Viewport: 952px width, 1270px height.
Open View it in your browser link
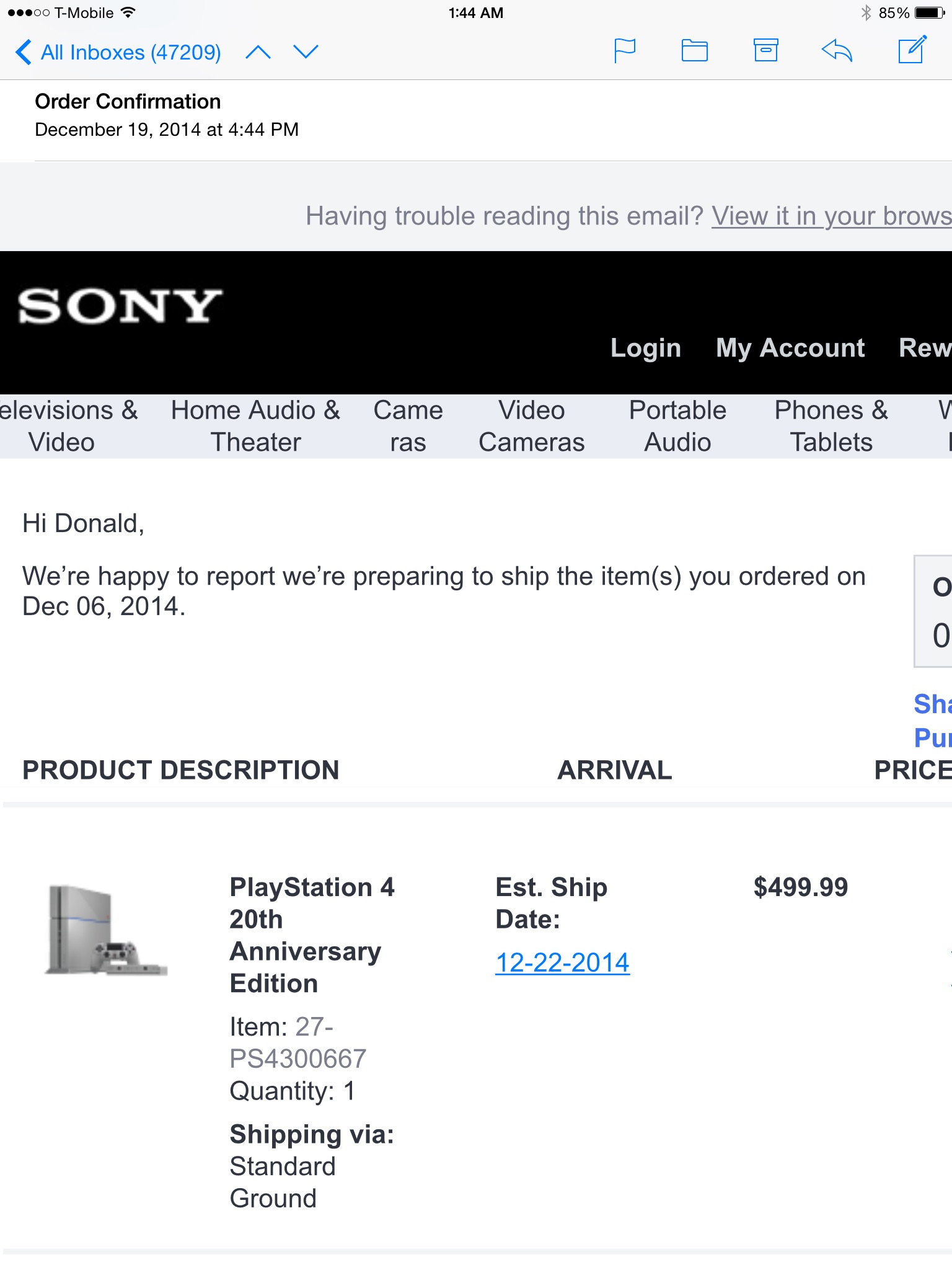click(831, 216)
